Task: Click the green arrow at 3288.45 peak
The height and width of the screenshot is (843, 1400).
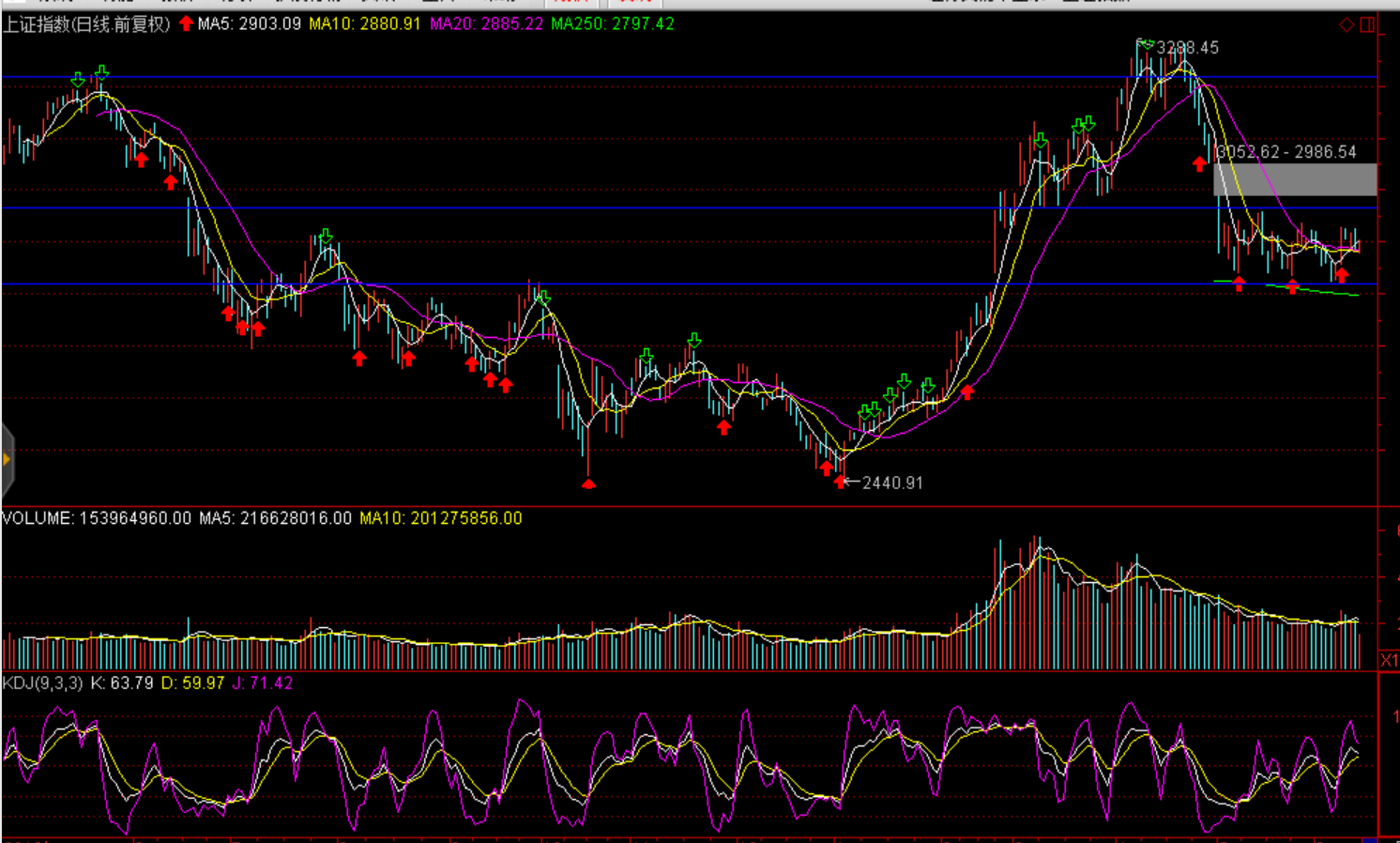Action: pos(1145,44)
